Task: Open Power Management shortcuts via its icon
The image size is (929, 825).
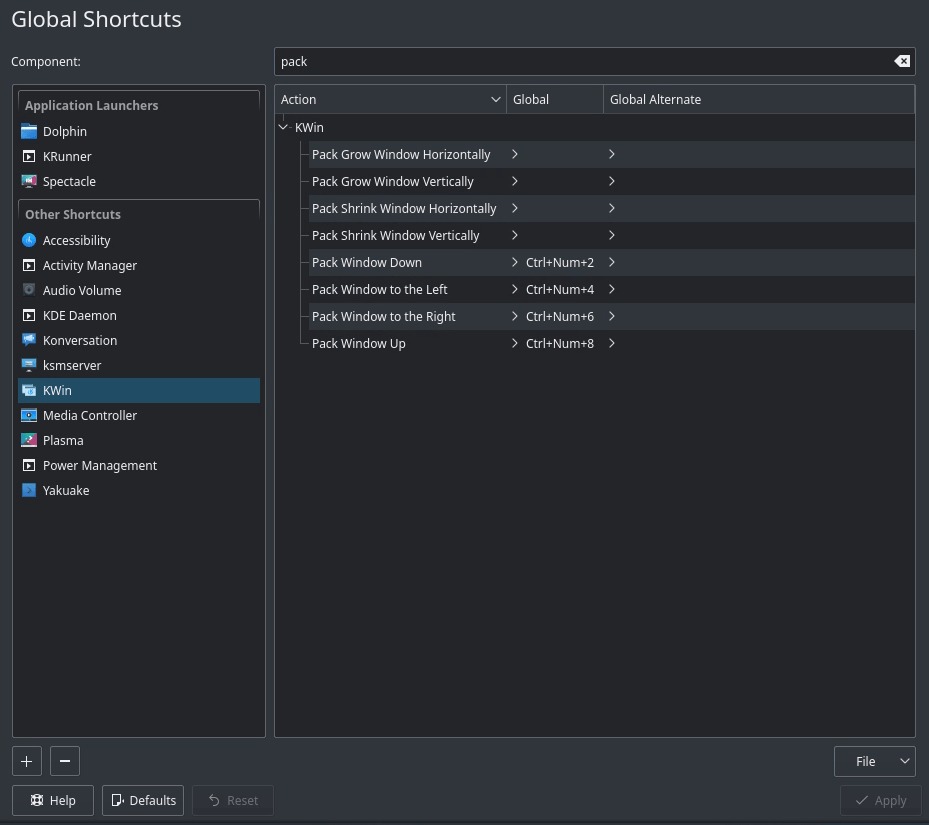Action: [x=29, y=465]
